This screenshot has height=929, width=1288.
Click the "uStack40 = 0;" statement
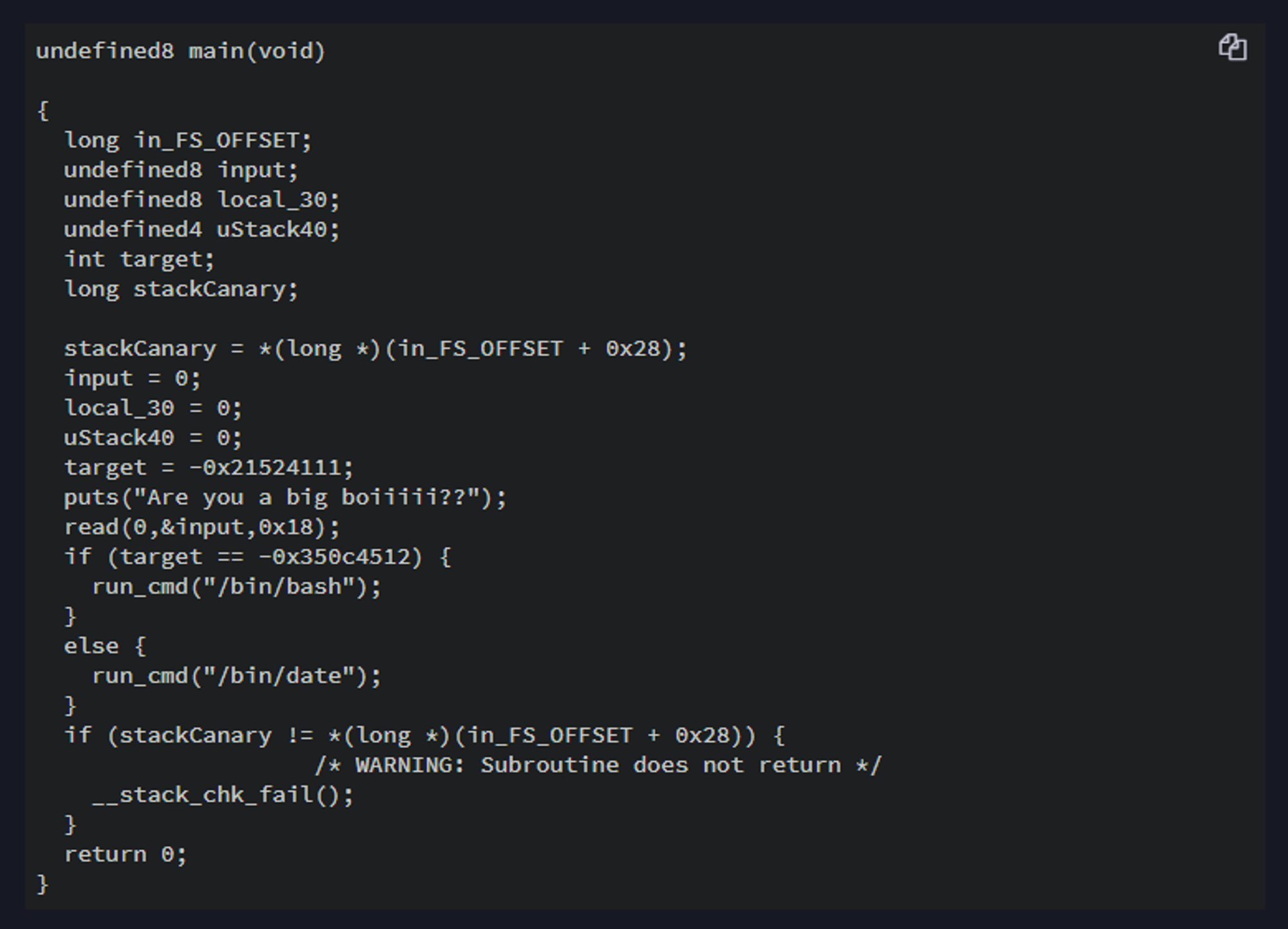[x=153, y=438]
